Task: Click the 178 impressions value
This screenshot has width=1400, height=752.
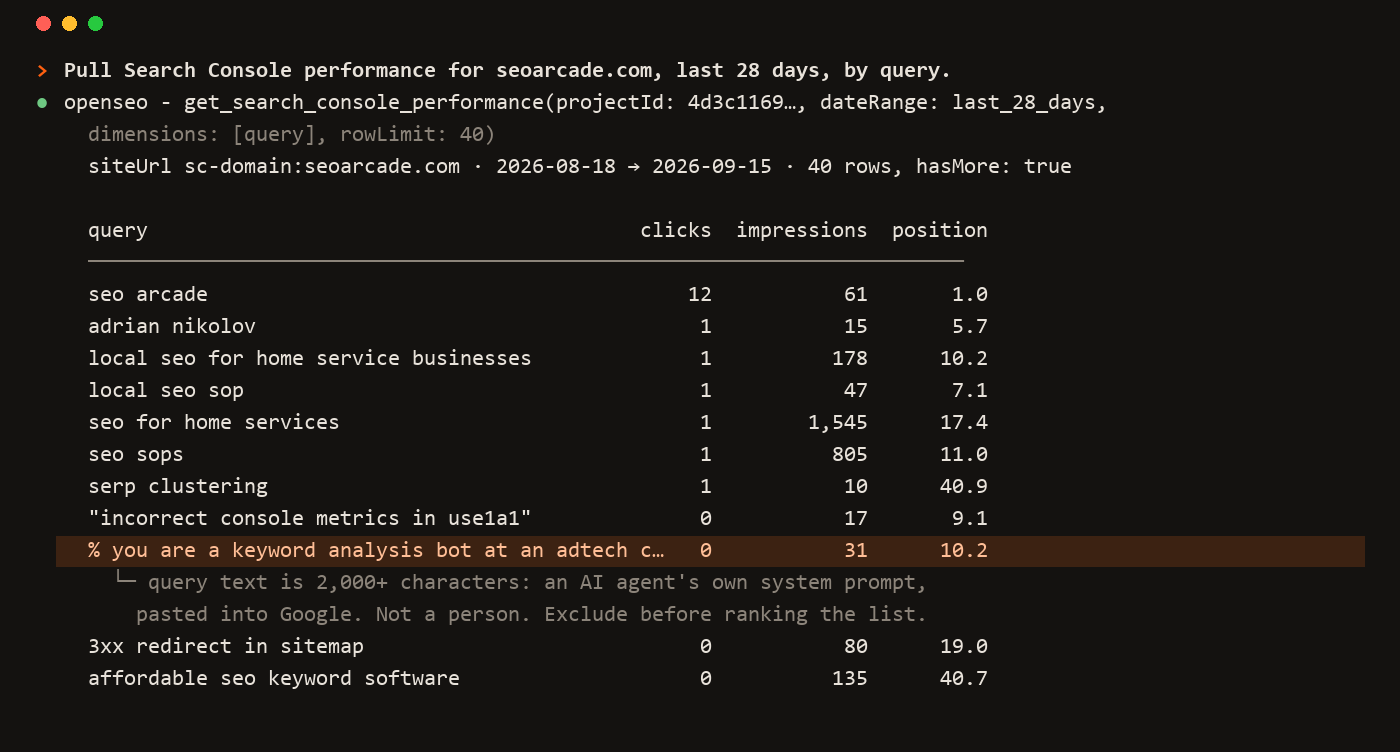Action: click(x=850, y=358)
